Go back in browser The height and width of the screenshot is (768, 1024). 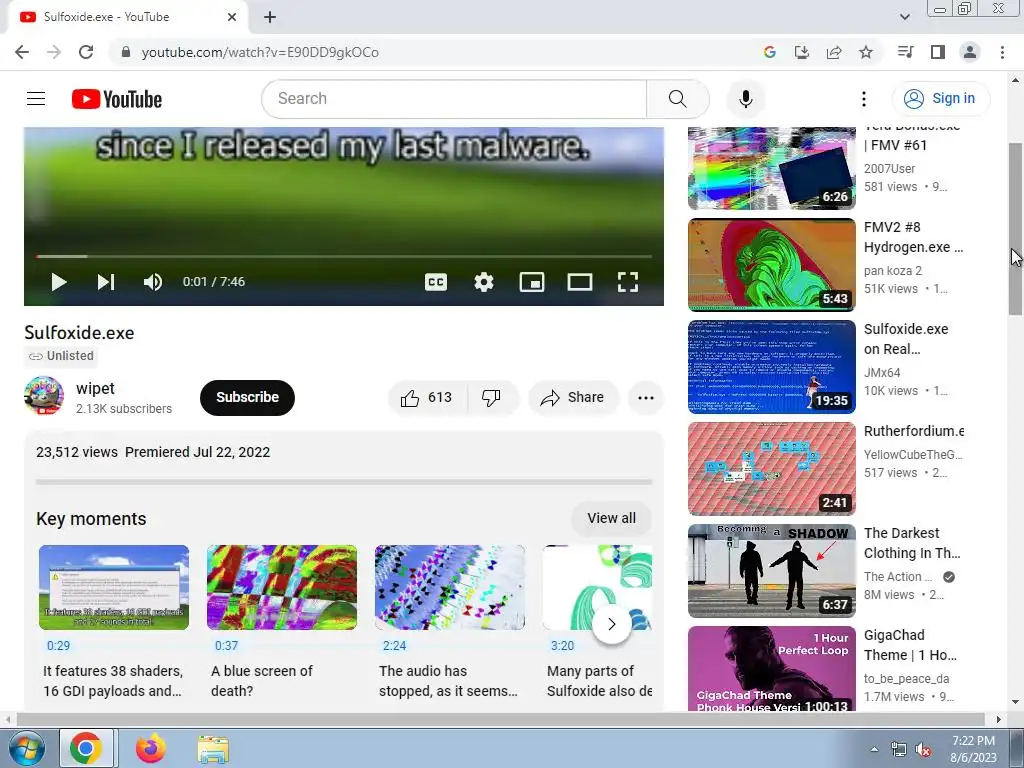coord(22,52)
